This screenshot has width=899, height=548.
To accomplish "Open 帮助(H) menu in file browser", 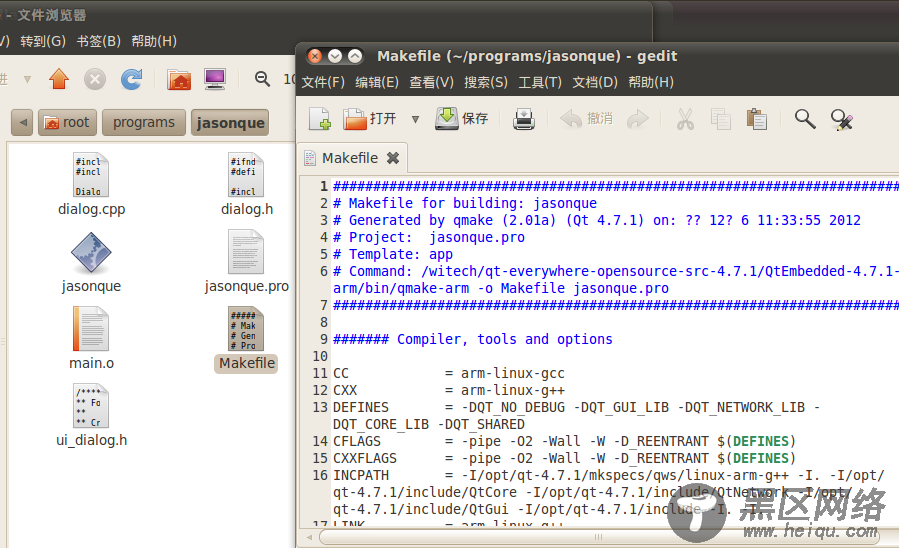I will [154, 41].
